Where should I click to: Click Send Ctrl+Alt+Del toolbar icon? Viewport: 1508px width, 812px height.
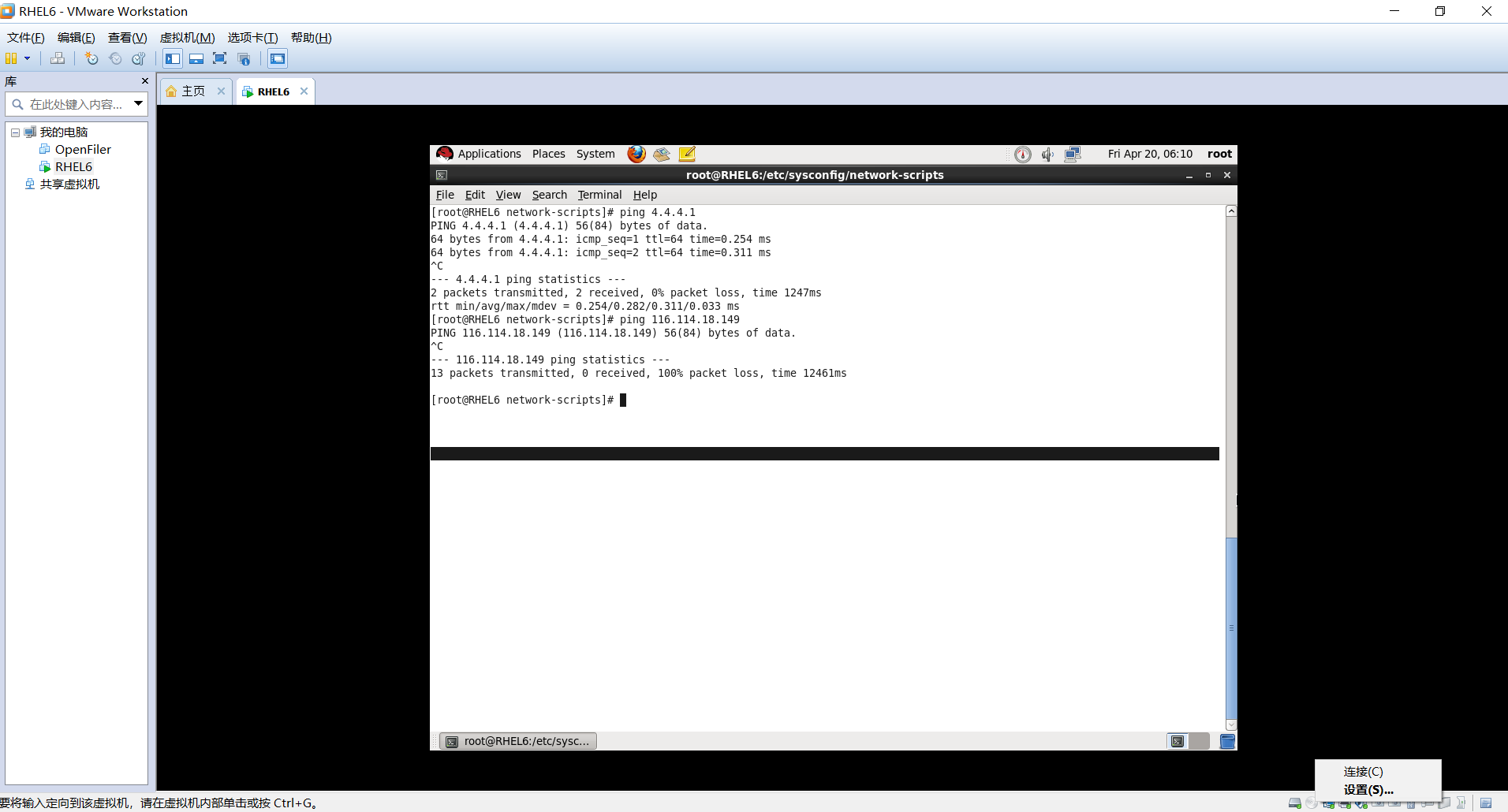click(x=58, y=58)
